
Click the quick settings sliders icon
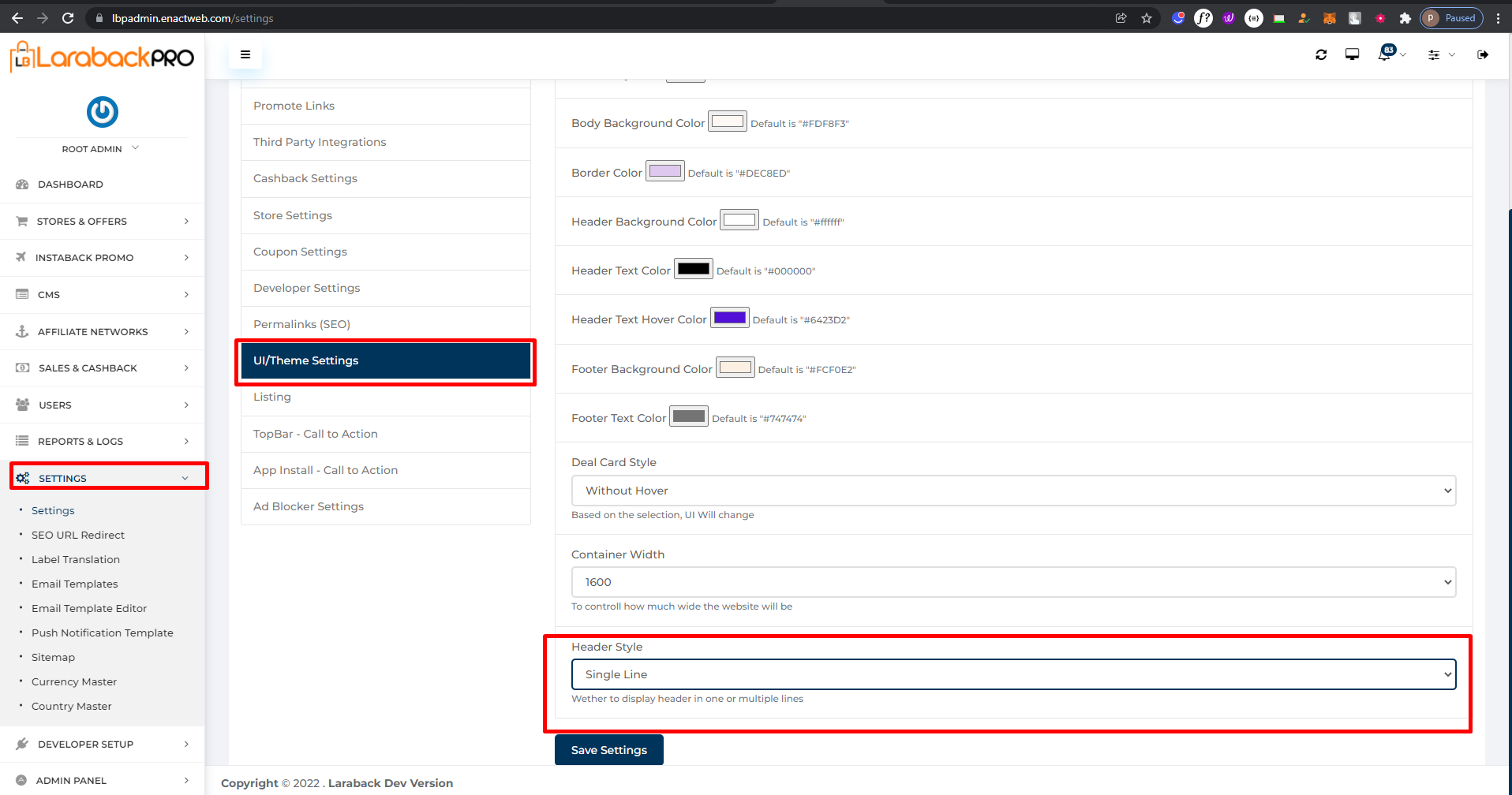[x=1436, y=54]
